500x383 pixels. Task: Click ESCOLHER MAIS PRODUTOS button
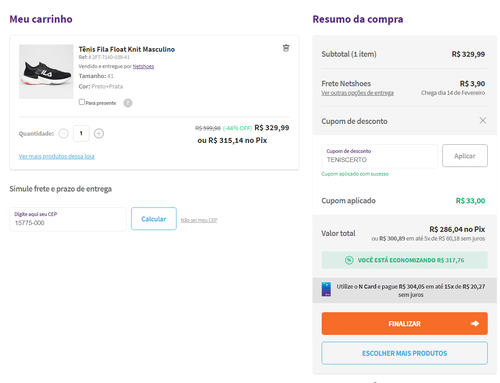404,353
